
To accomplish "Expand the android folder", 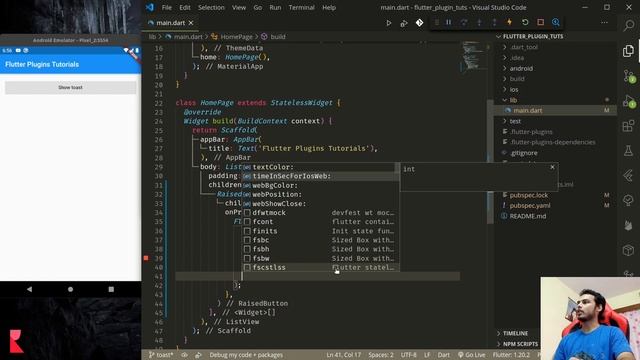I will tap(521, 68).
